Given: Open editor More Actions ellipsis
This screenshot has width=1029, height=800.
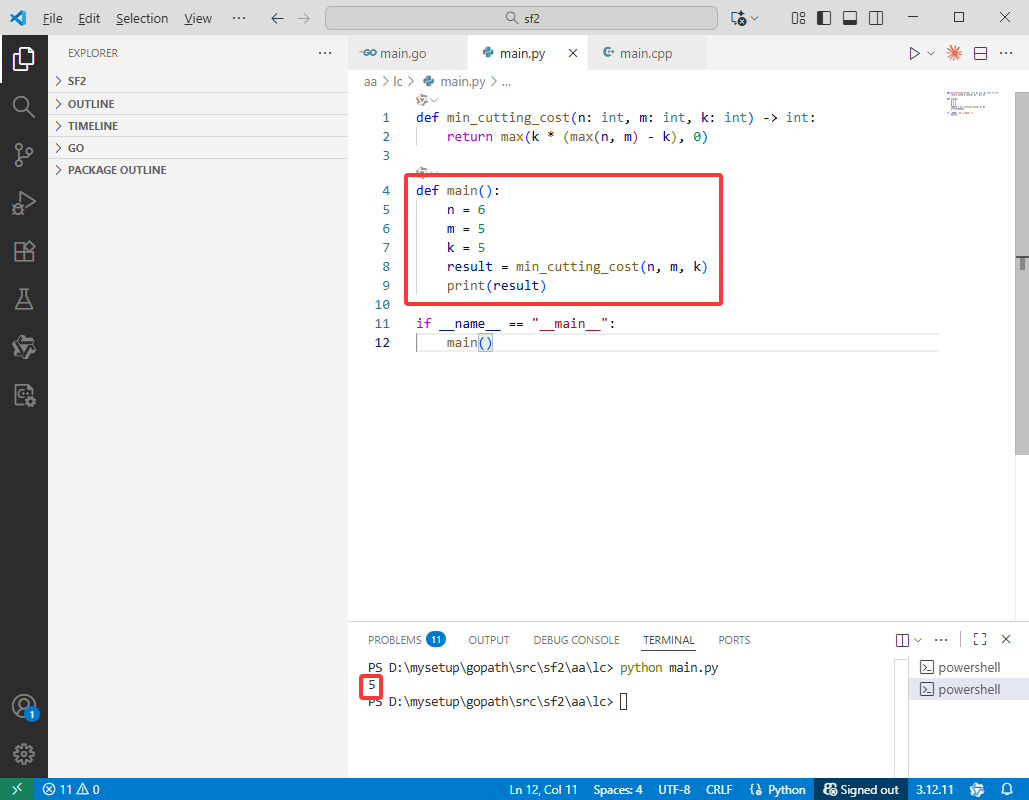Looking at the screenshot, I should click(x=1006, y=53).
